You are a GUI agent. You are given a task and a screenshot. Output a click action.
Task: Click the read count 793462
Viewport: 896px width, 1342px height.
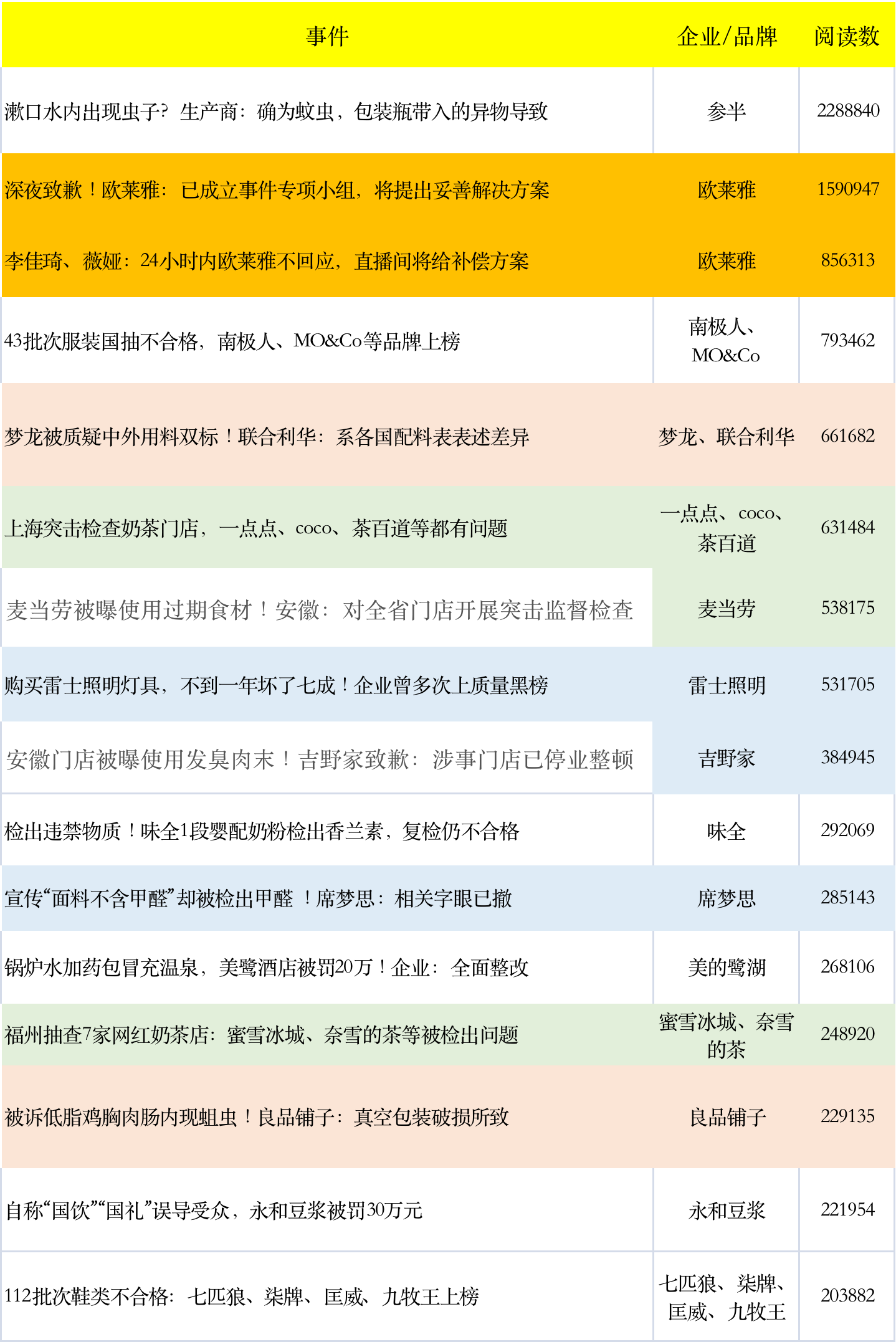pos(848,341)
